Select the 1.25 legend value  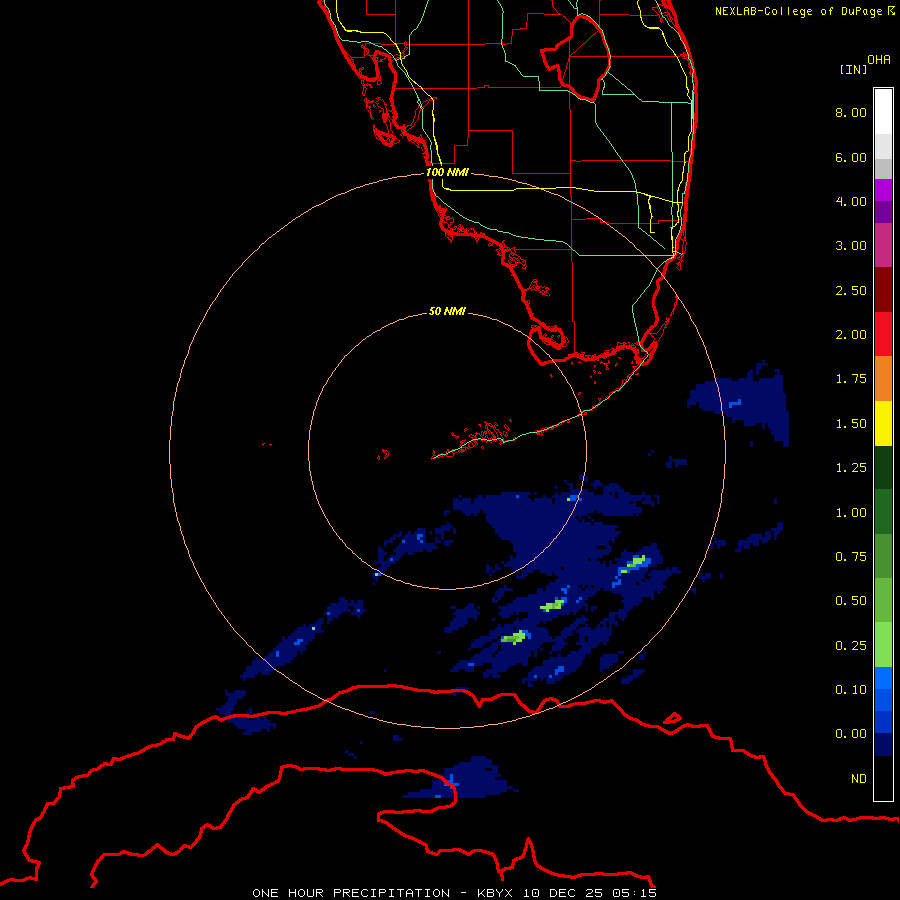point(851,468)
